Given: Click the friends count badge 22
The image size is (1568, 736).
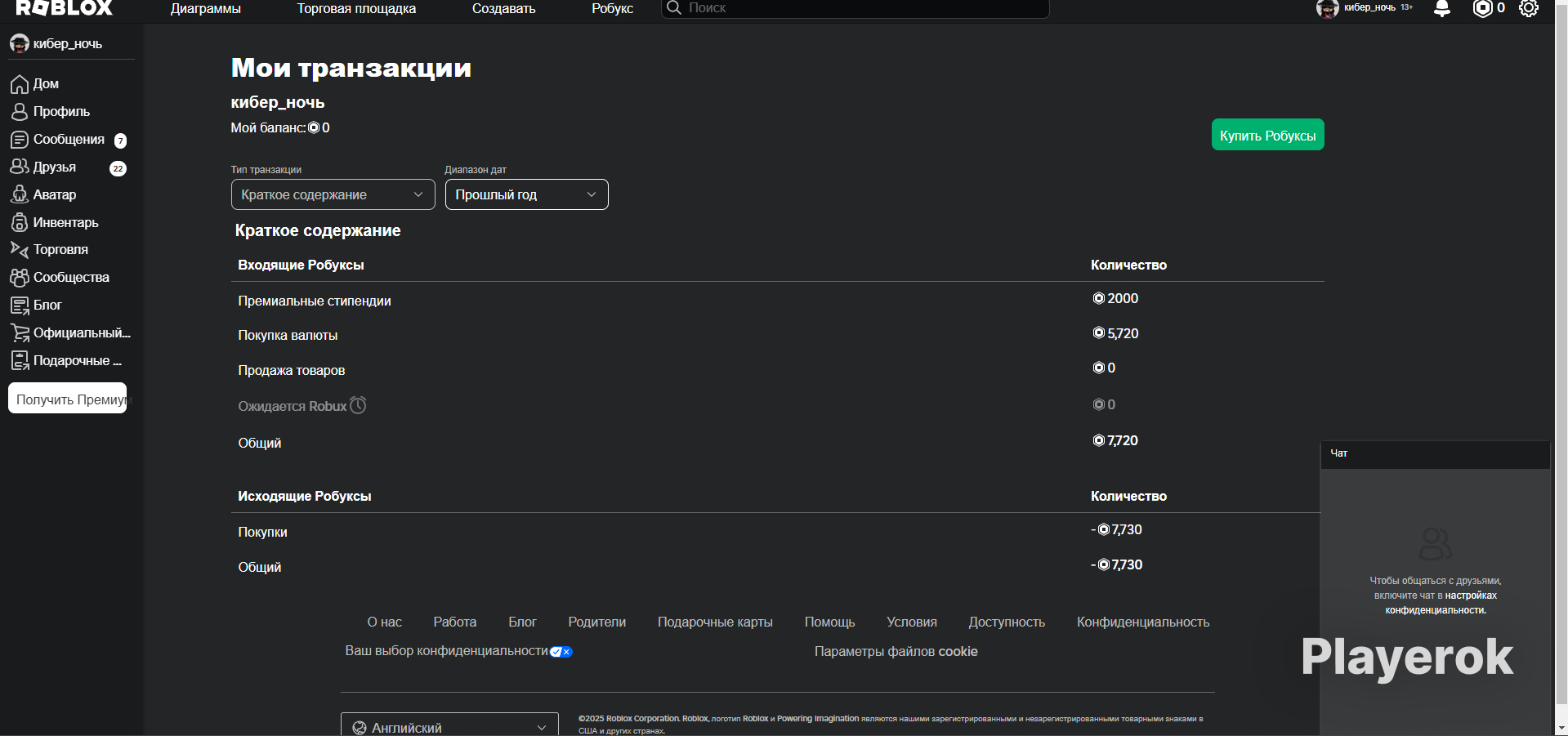Looking at the screenshot, I should point(118,168).
